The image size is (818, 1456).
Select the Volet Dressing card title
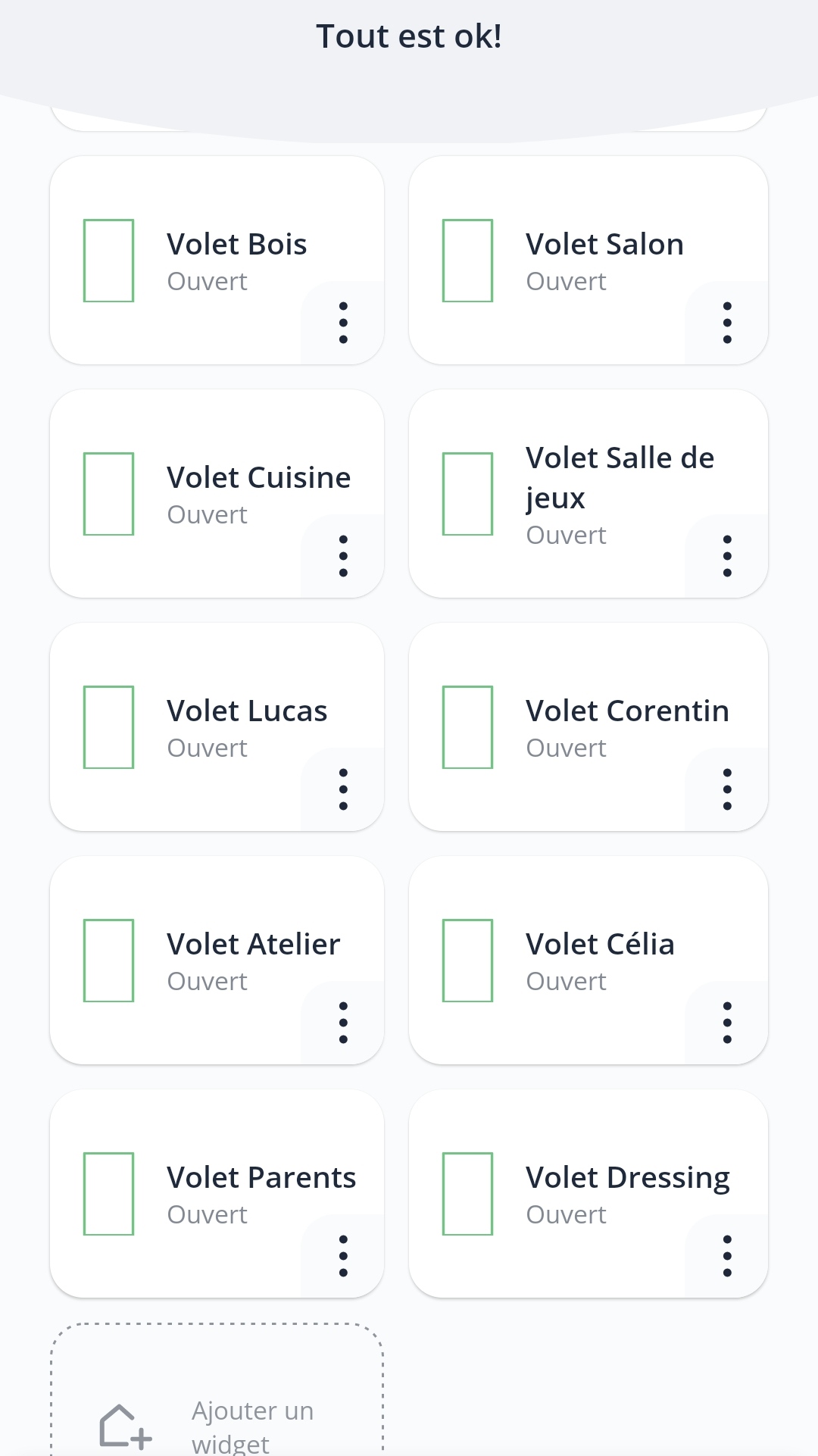click(x=627, y=1178)
